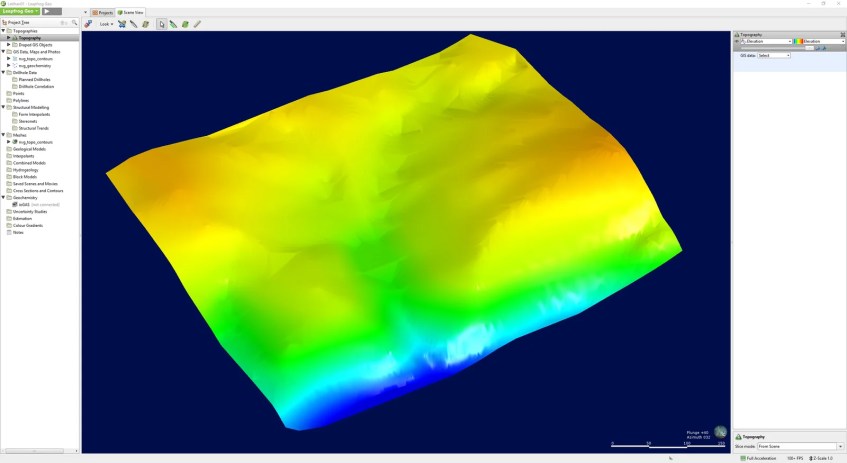Image resolution: width=847 pixels, height=463 pixels.
Task: Collapse GIS Data, Maps and Photos folder
Action: click(3, 52)
